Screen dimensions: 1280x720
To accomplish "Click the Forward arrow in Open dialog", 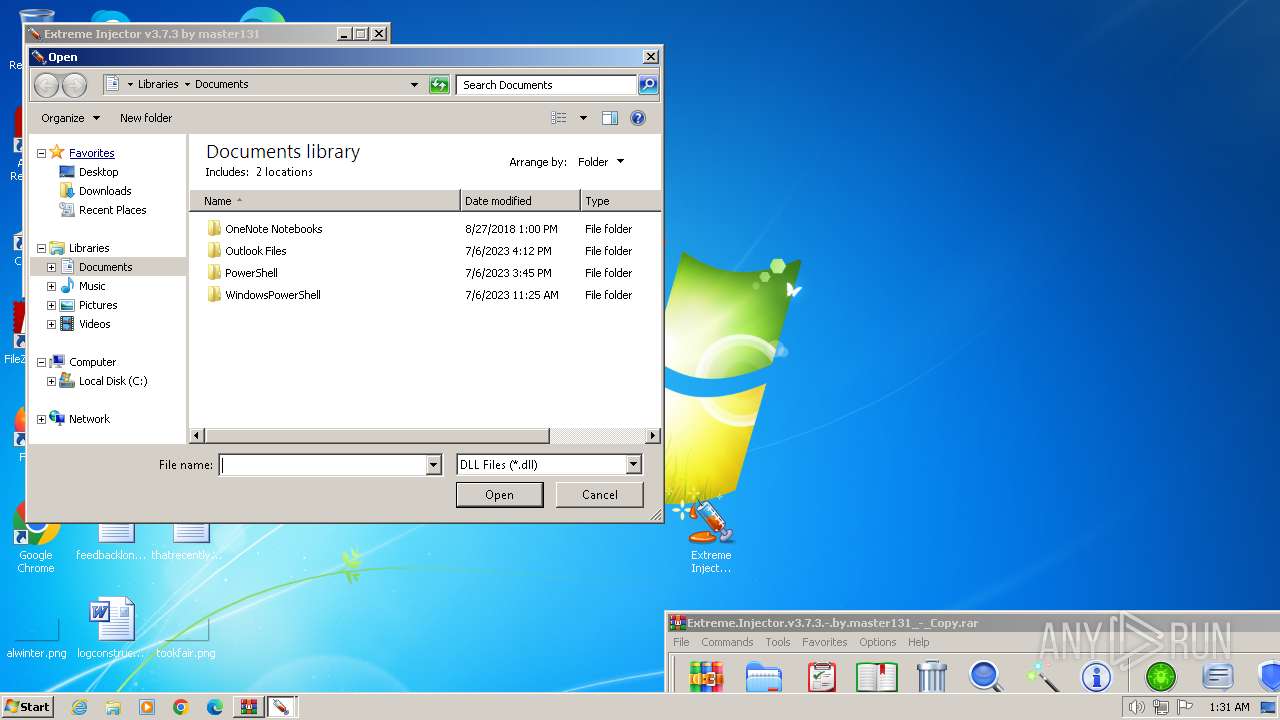I will tap(74, 85).
